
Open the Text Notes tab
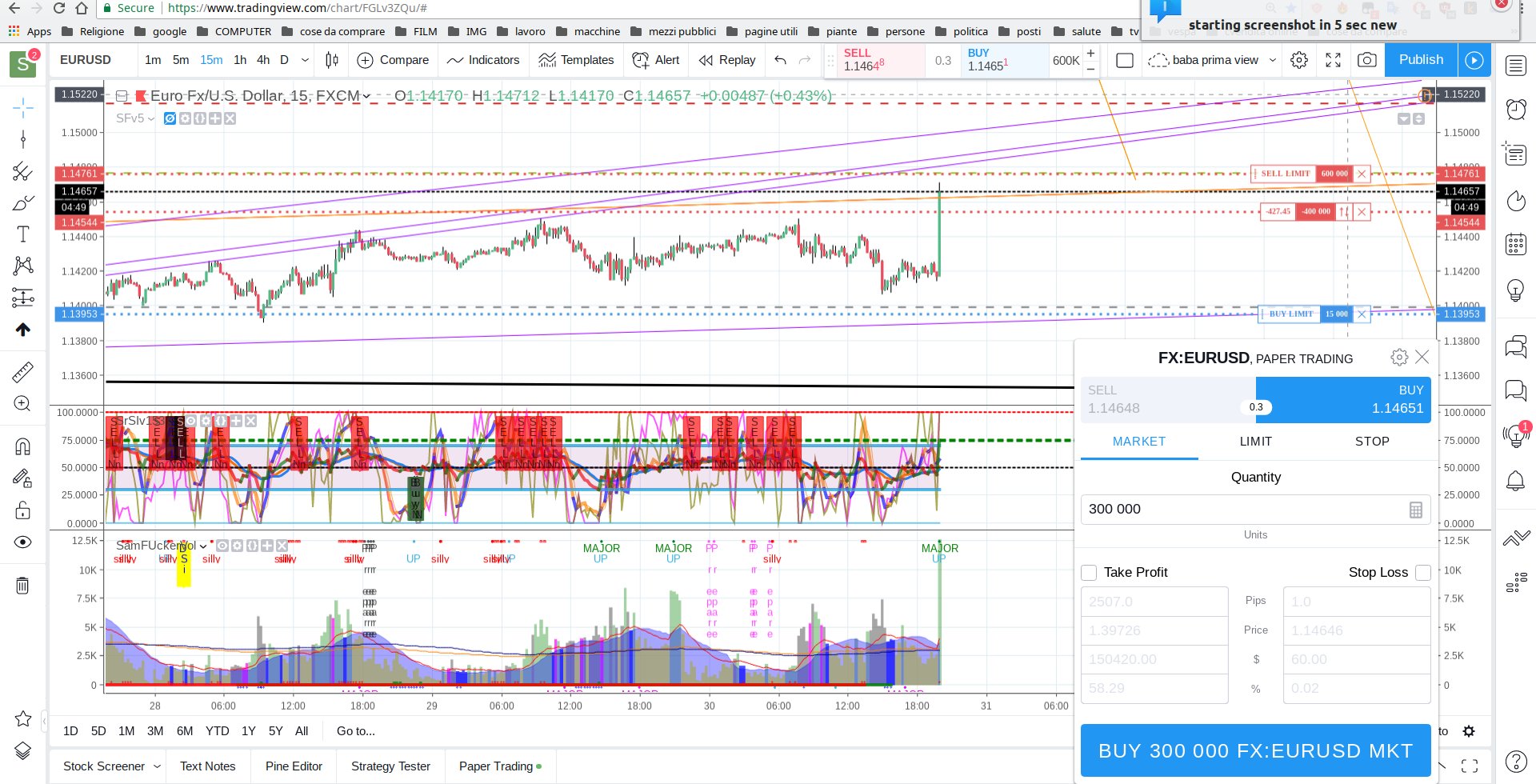208,766
